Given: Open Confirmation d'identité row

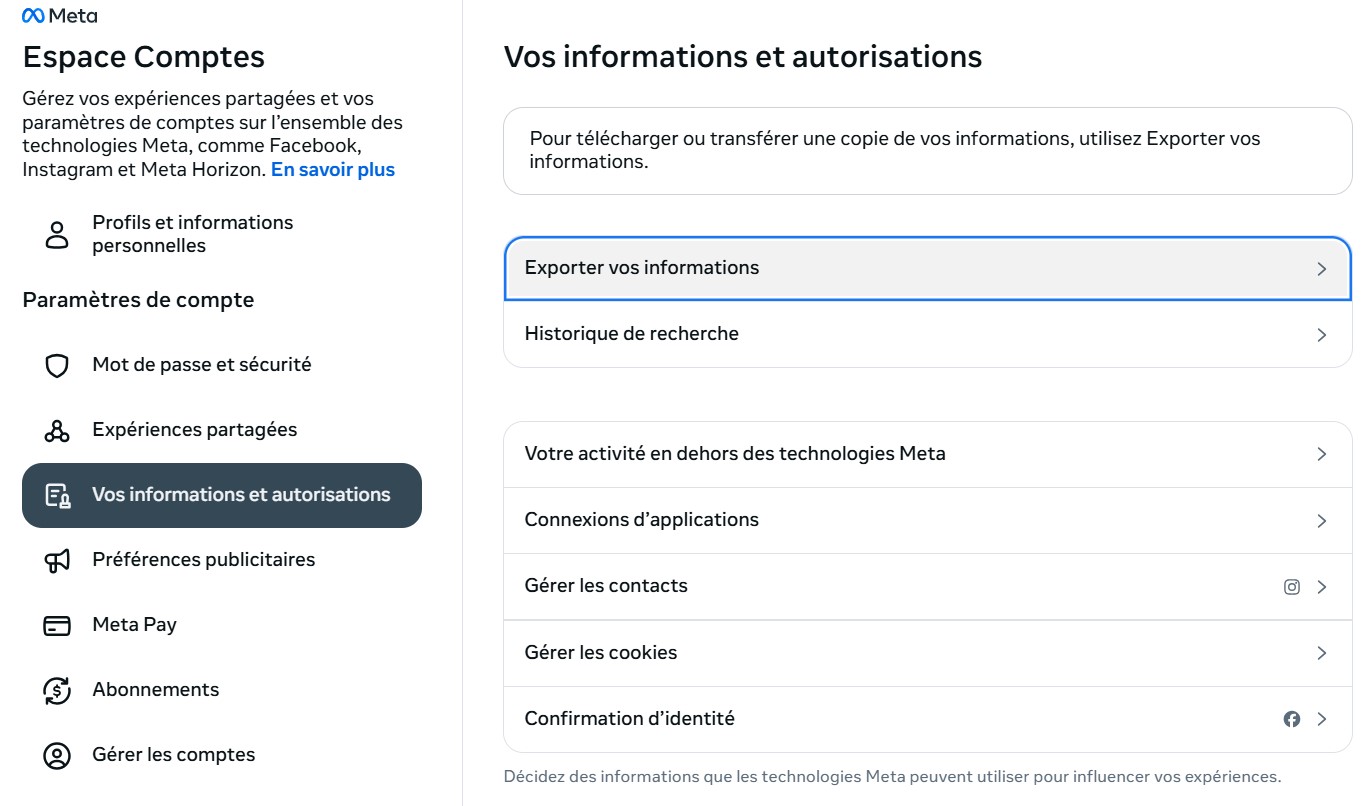Looking at the screenshot, I should (x=630, y=719).
